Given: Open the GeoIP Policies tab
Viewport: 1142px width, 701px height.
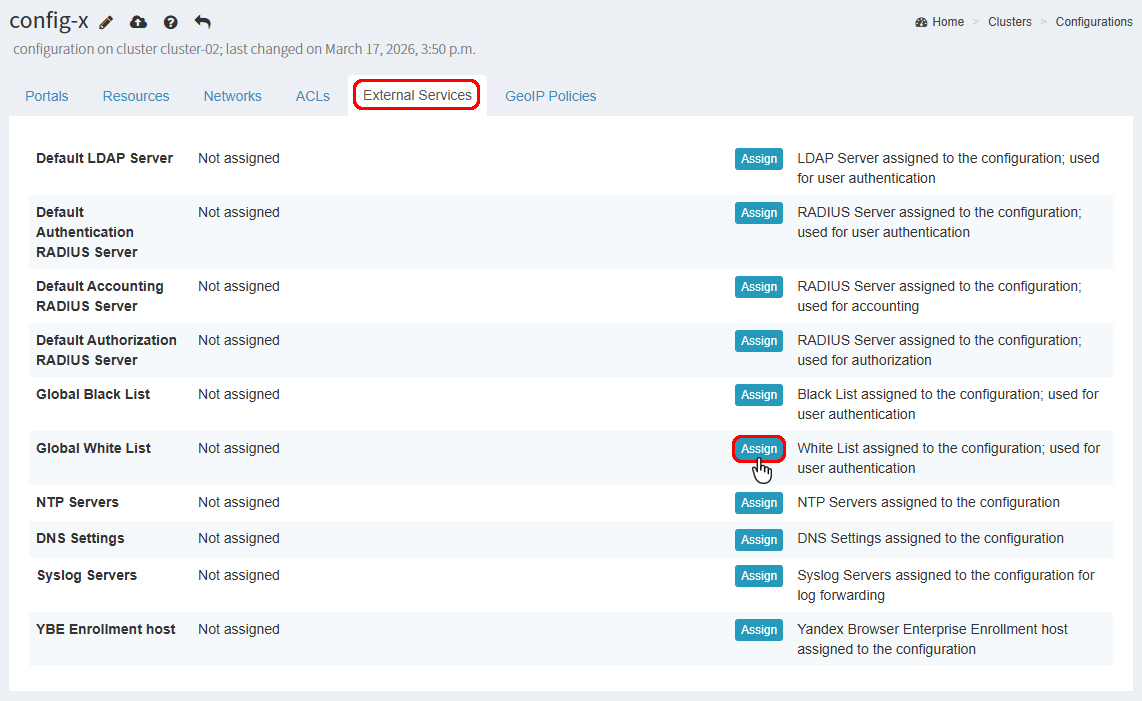Looking at the screenshot, I should tap(550, 96).
